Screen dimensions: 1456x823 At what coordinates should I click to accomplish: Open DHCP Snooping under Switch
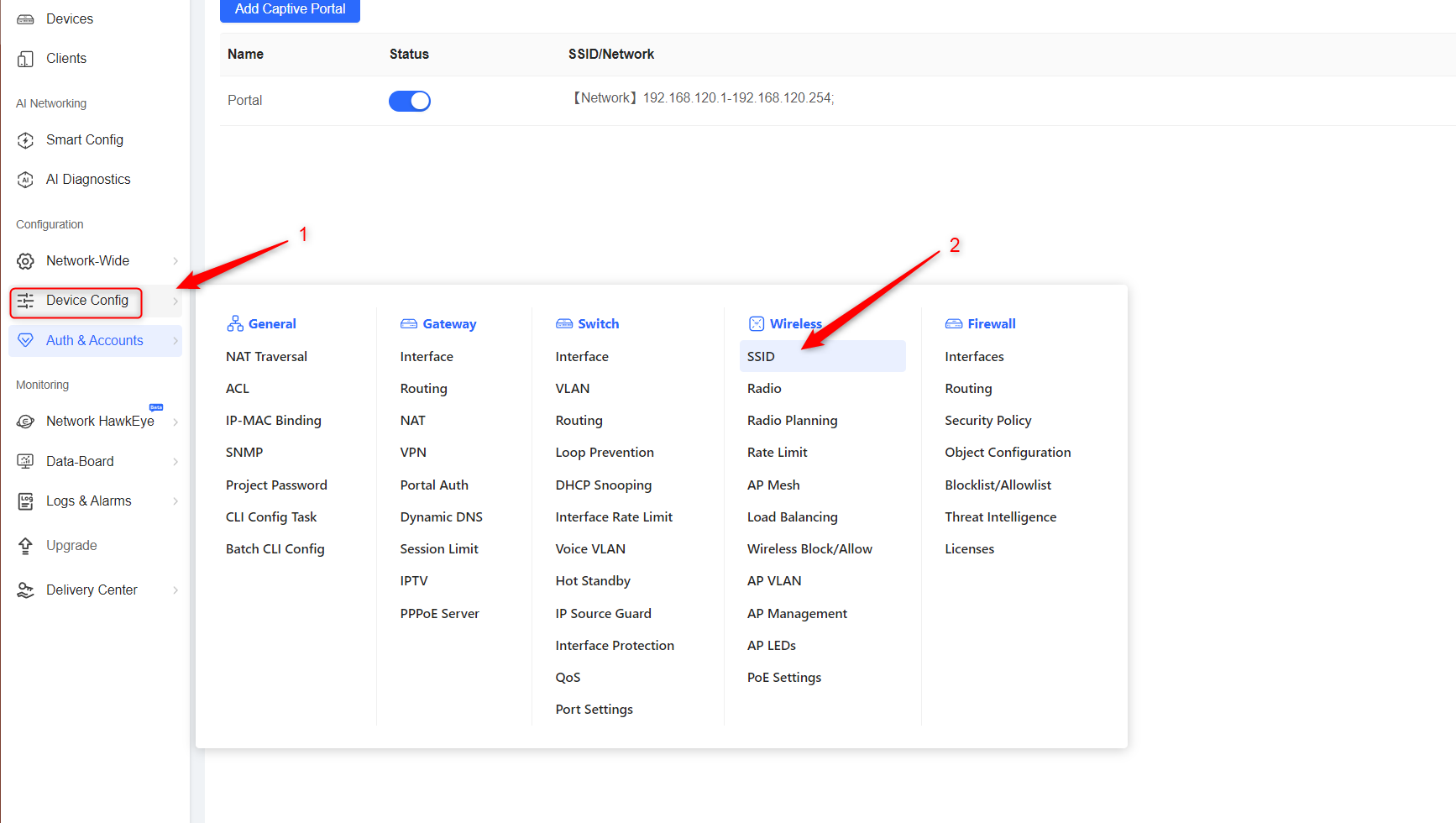point(603,485)
